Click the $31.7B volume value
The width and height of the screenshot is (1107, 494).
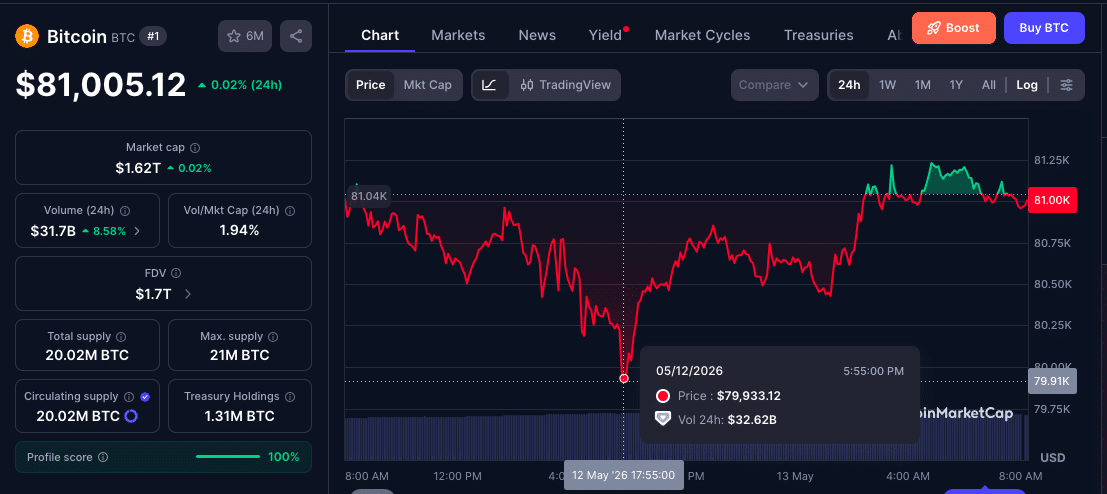click(x=53, y=231)
